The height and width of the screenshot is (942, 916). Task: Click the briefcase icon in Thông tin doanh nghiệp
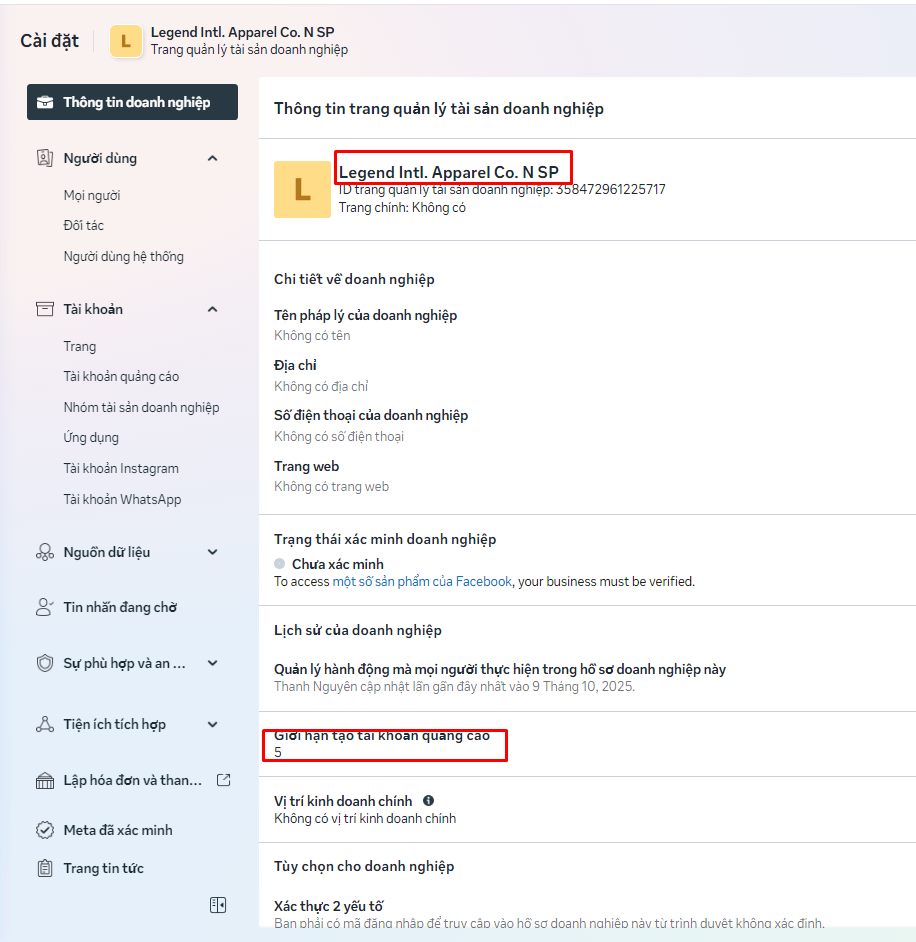45,102
